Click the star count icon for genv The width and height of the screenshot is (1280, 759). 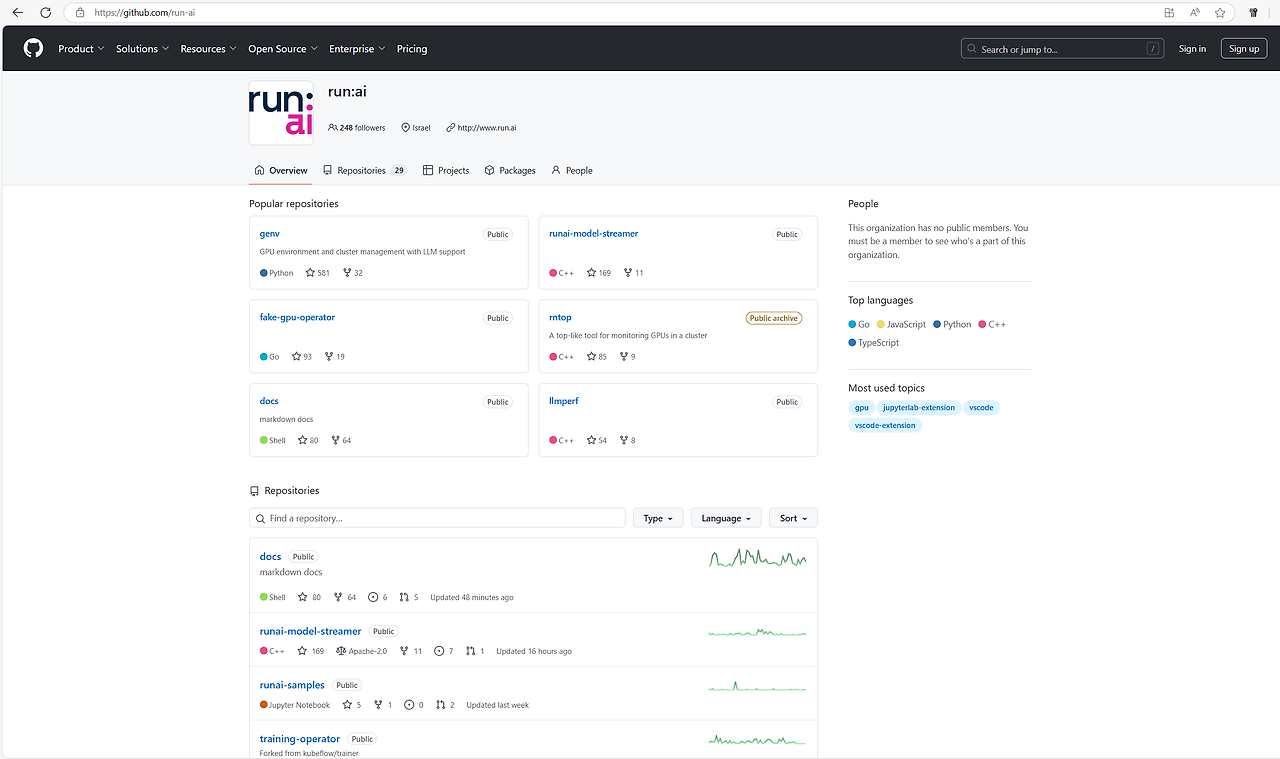click(311, 273)
